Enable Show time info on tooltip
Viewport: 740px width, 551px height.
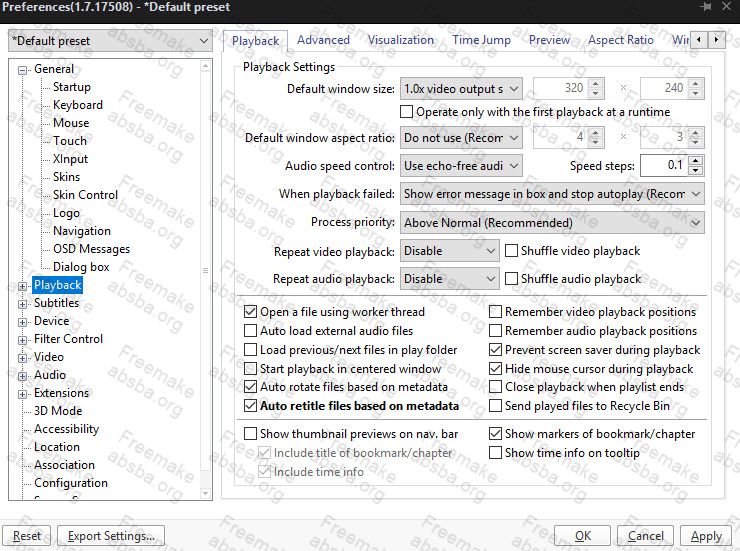click(x=495, y=452)
